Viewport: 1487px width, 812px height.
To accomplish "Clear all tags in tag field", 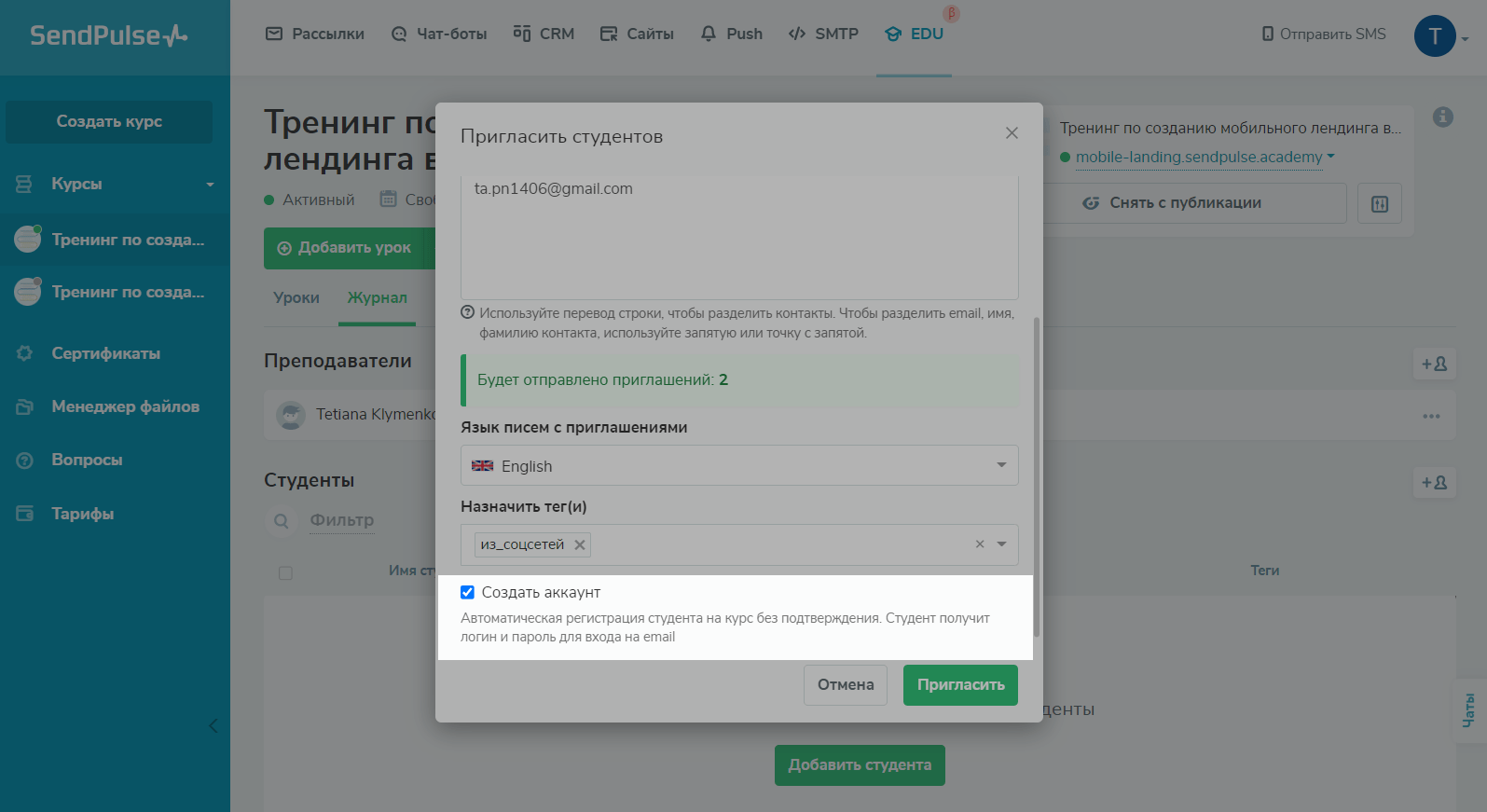I will tap(980, 544).
